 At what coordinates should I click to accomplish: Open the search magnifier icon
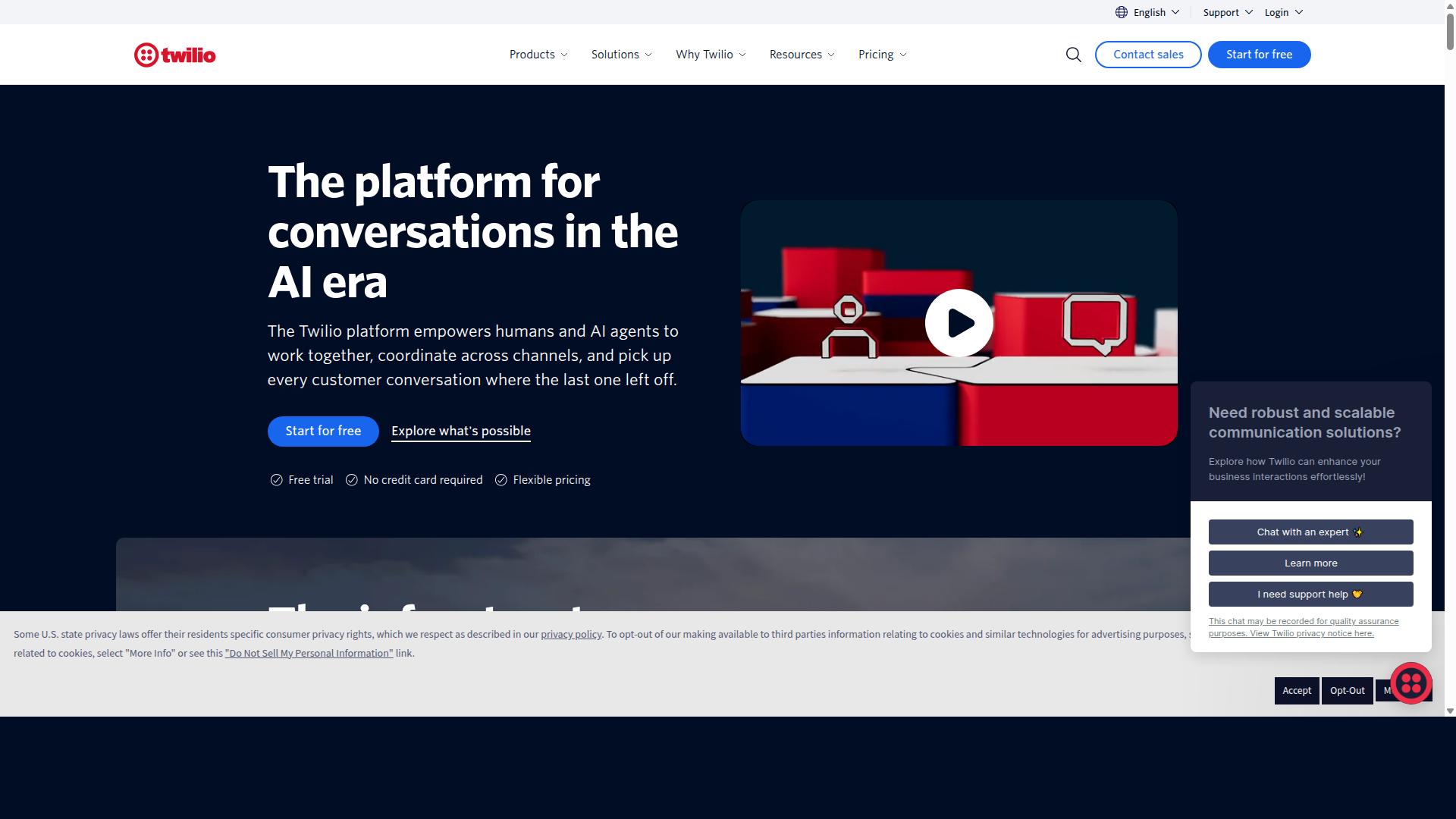pos(1073,55)
